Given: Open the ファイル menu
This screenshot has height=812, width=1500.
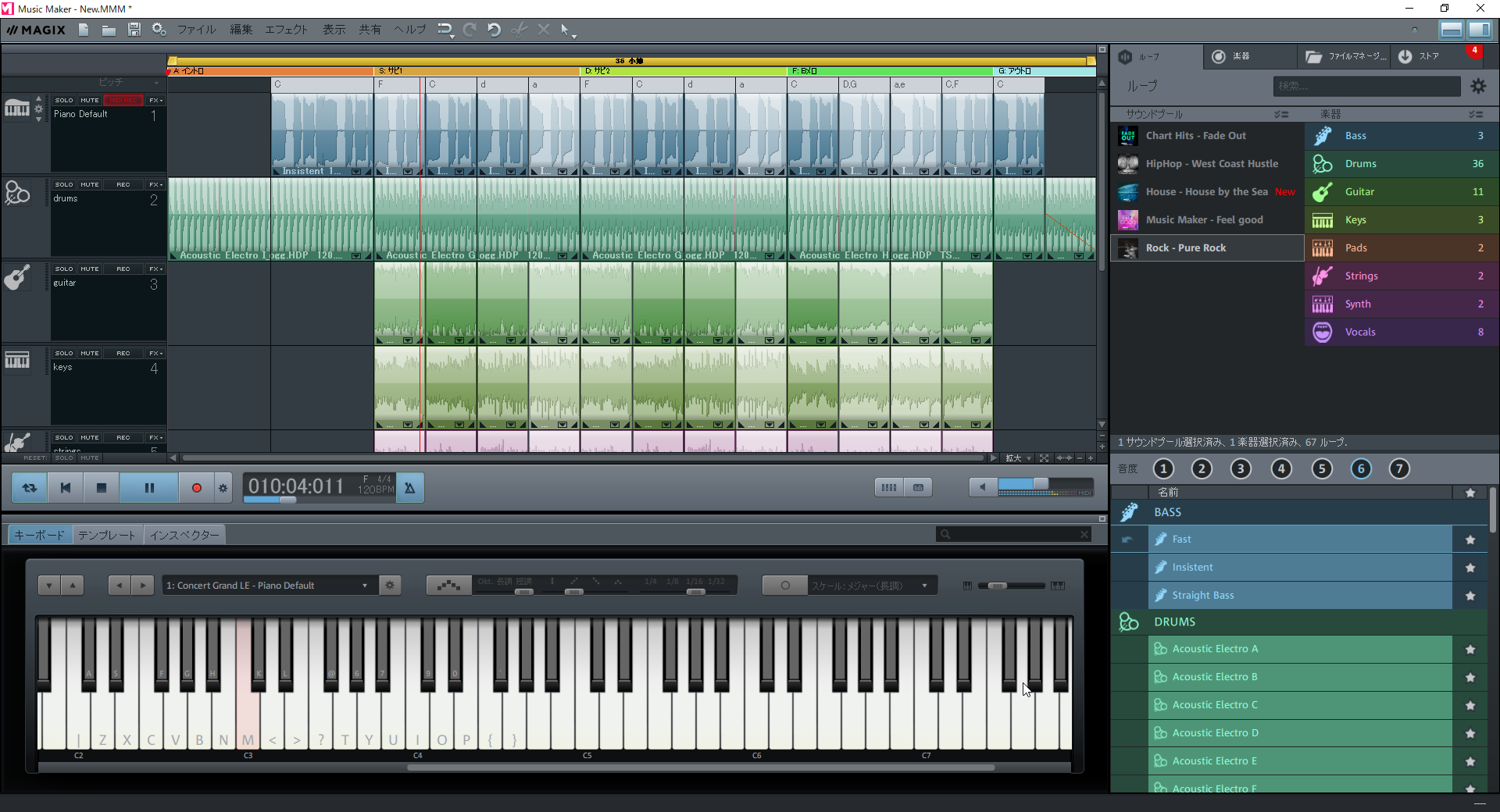Looking at the screenshot, I should click(196, 30).
